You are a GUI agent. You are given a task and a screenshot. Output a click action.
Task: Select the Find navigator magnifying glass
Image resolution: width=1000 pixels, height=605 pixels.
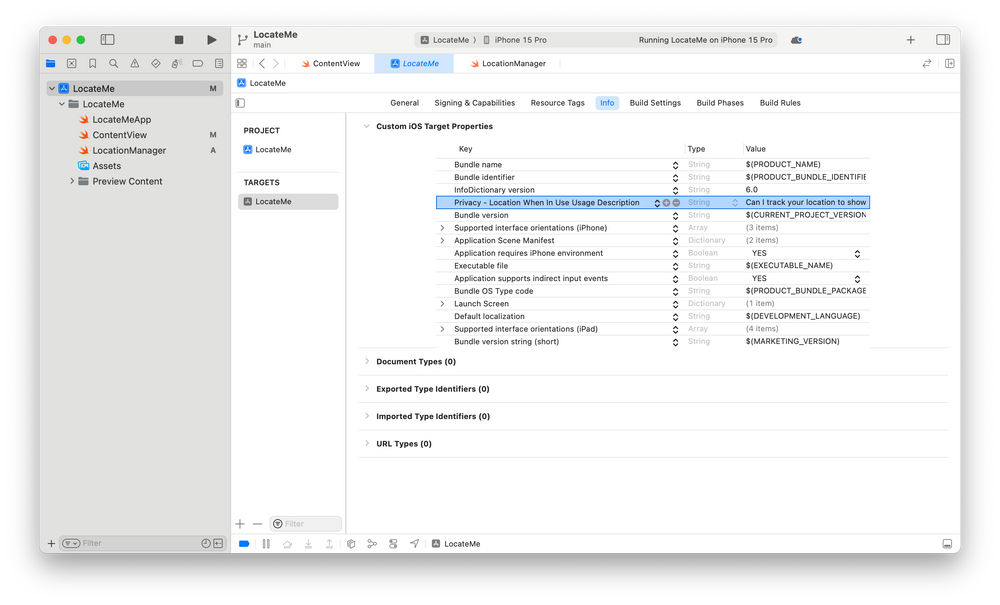114,63
